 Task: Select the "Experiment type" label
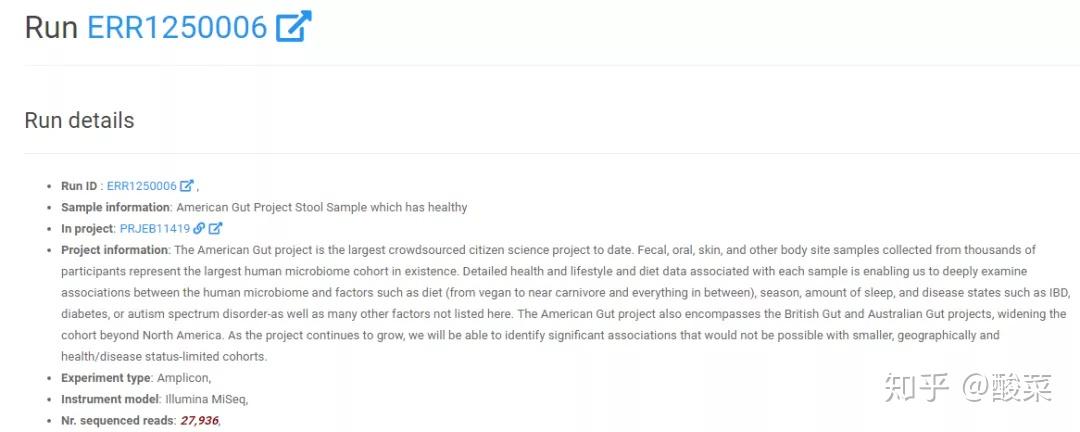[106, 378]
